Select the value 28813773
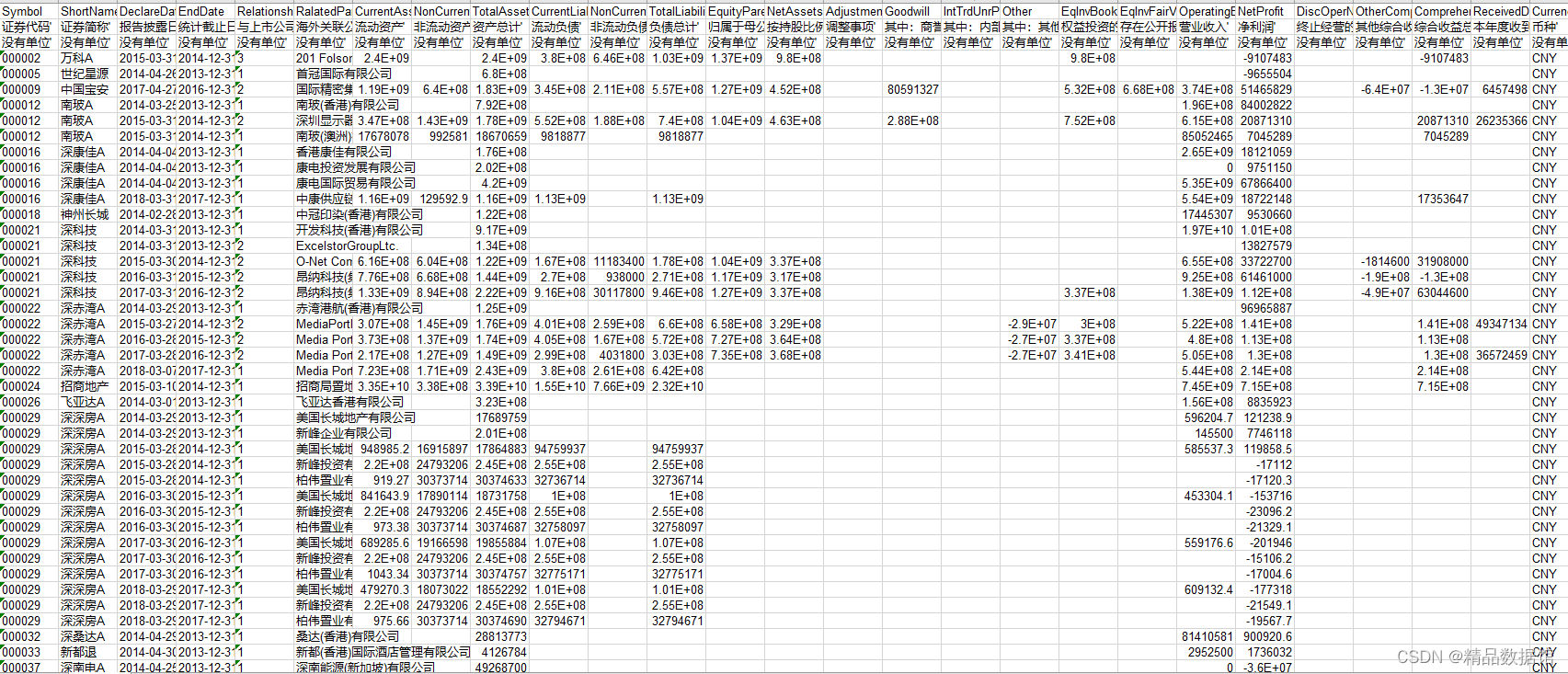1568x674 pixels. click(500, 636)
